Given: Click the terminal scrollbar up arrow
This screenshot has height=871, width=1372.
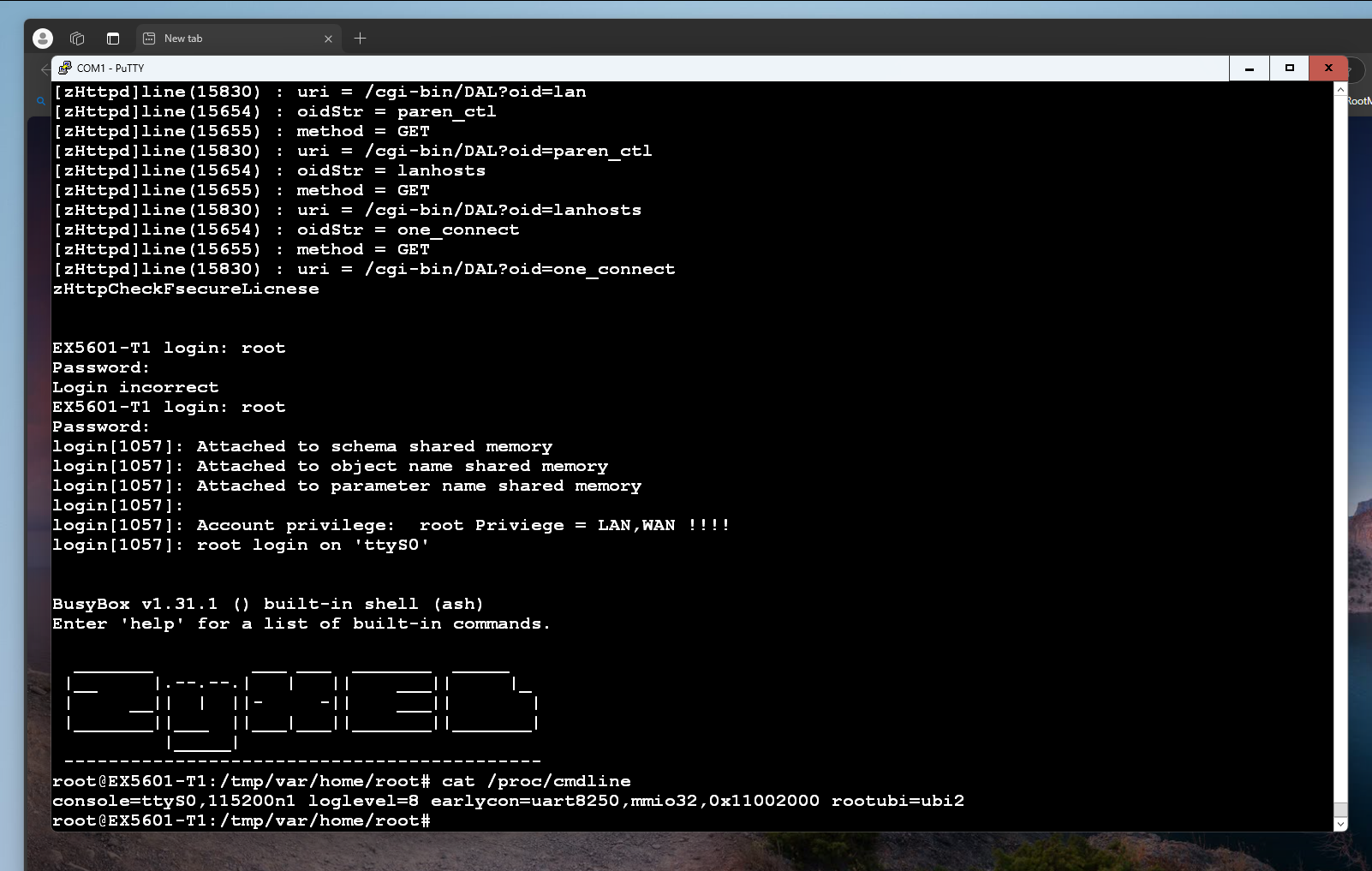Looking at the screenshot, I should (1340, 89).
